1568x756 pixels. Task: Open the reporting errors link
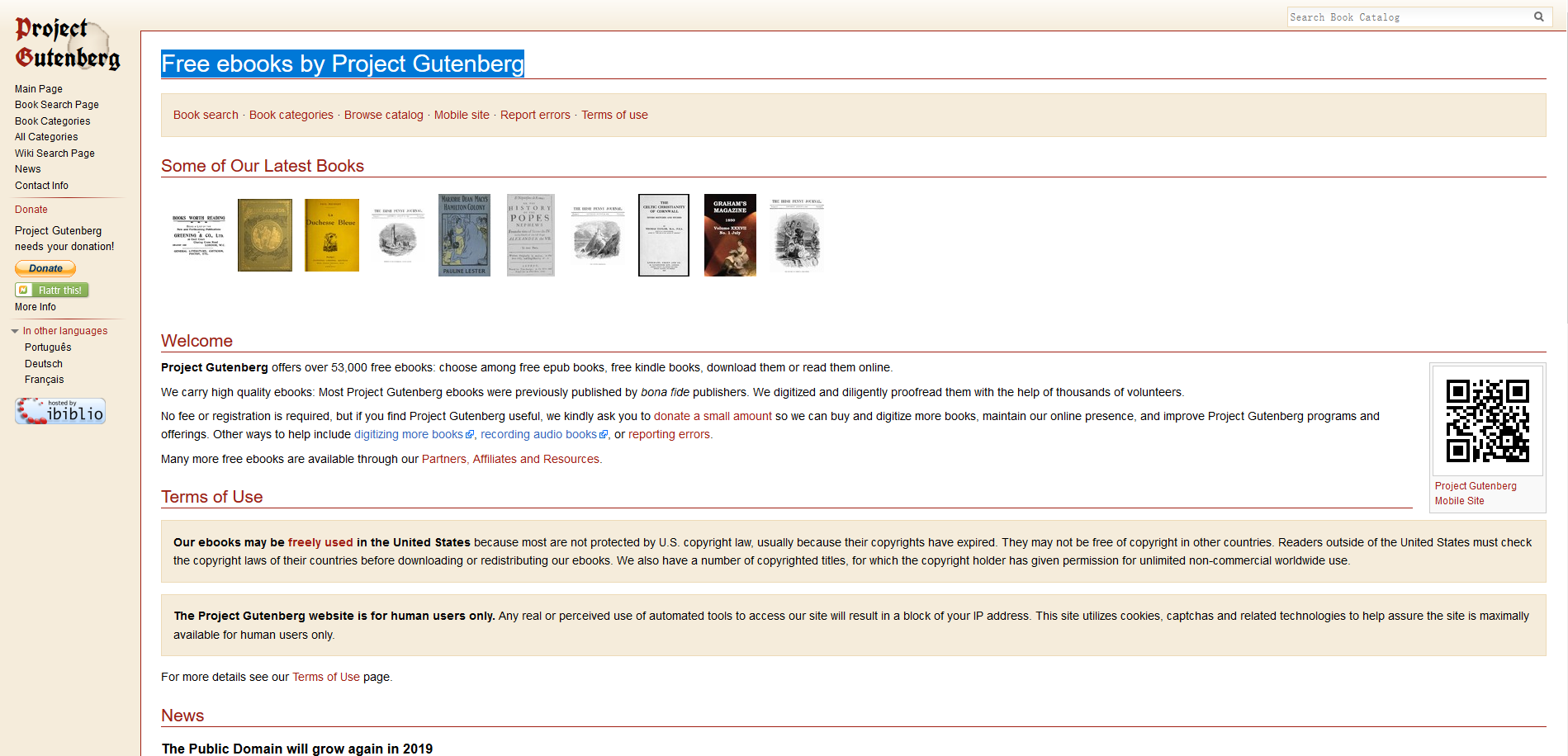669,434
